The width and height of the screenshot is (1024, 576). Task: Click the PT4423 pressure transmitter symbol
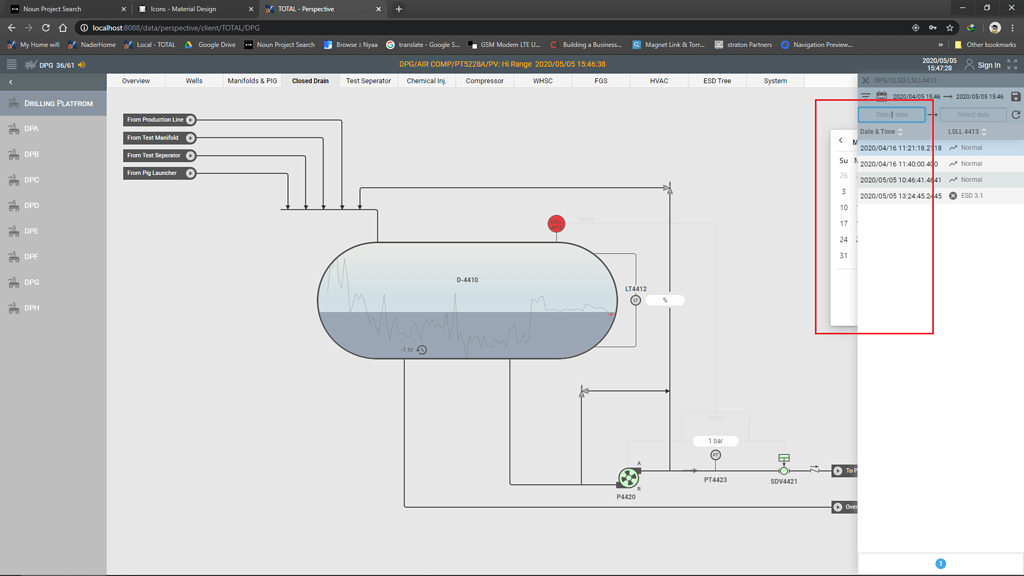[x=715, y=455]
